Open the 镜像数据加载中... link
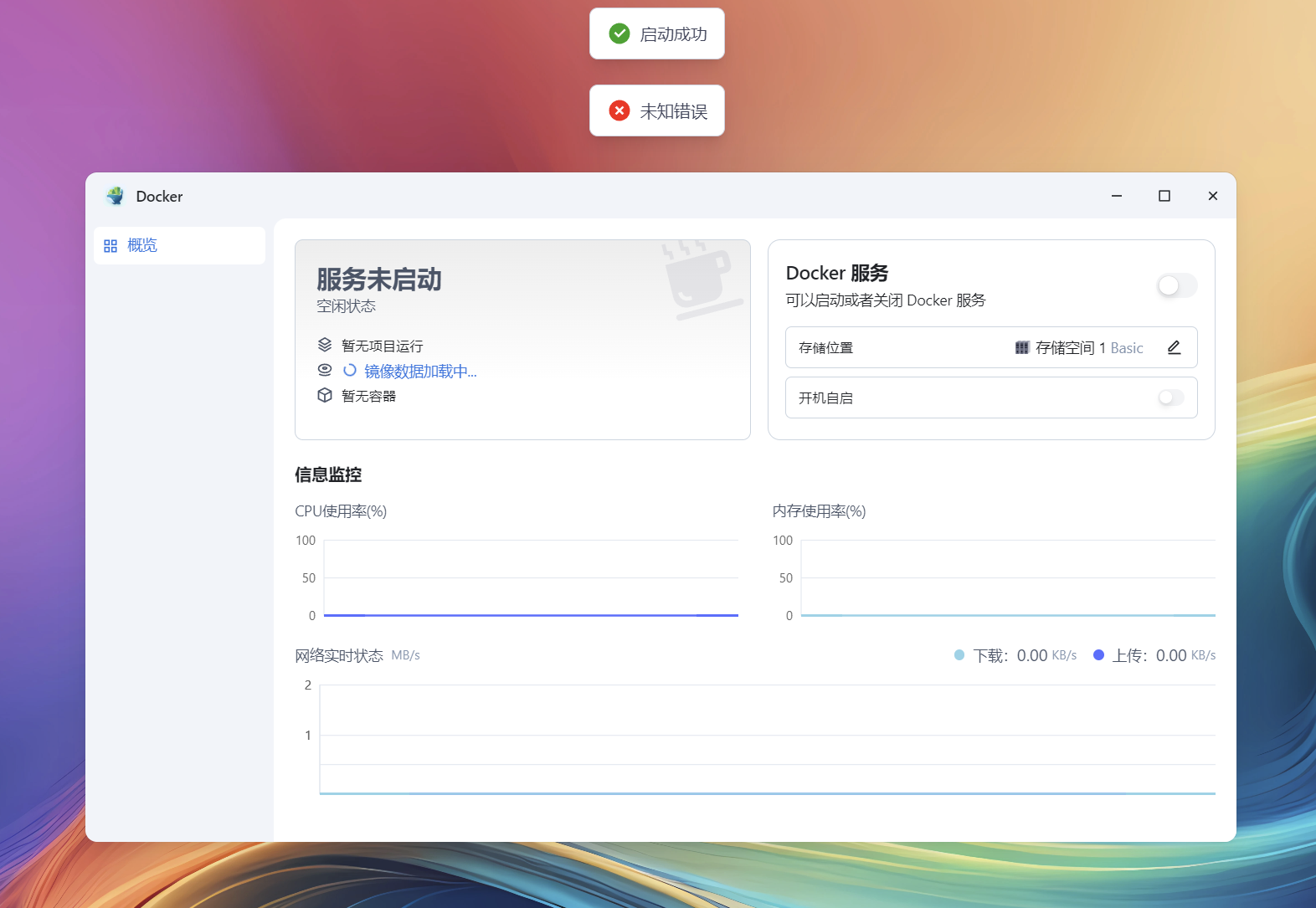This screenshot has width=1316, height=908. [420, 371]
